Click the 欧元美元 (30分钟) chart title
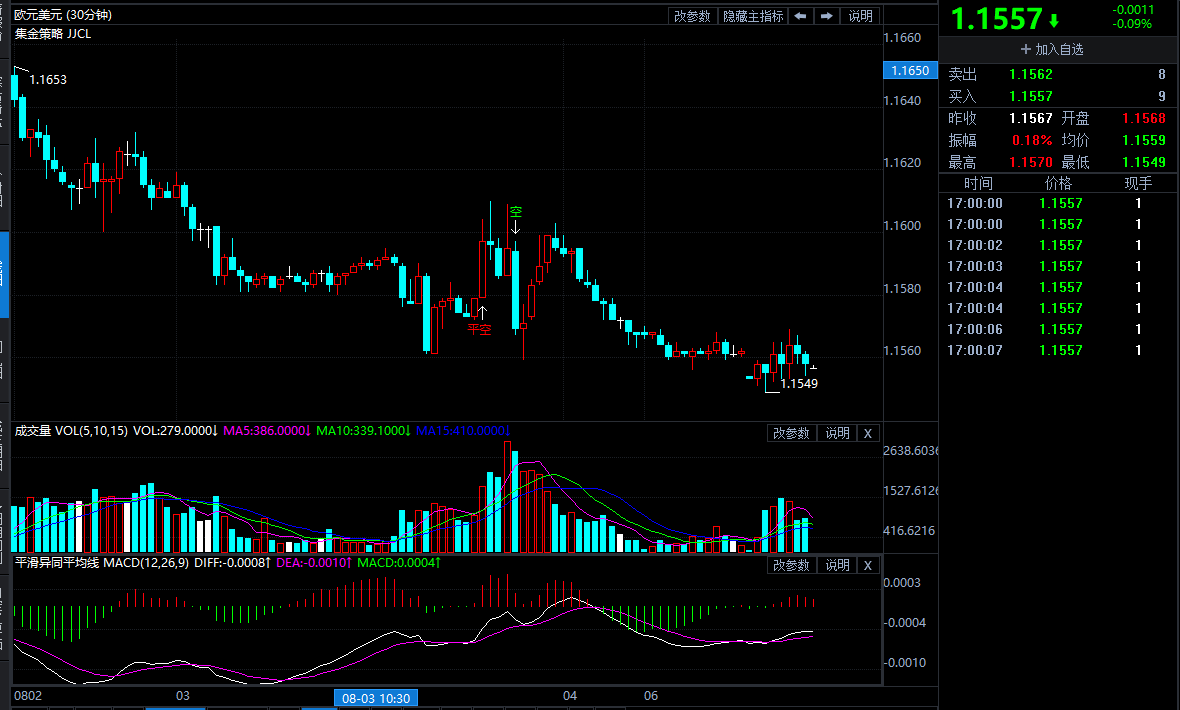 [x=62, y=15]
